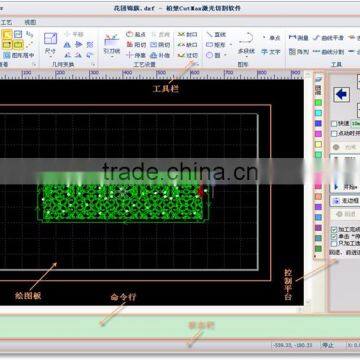
Task: Open the 引刀线 lead line tool
Action: [x=111, y=44]
